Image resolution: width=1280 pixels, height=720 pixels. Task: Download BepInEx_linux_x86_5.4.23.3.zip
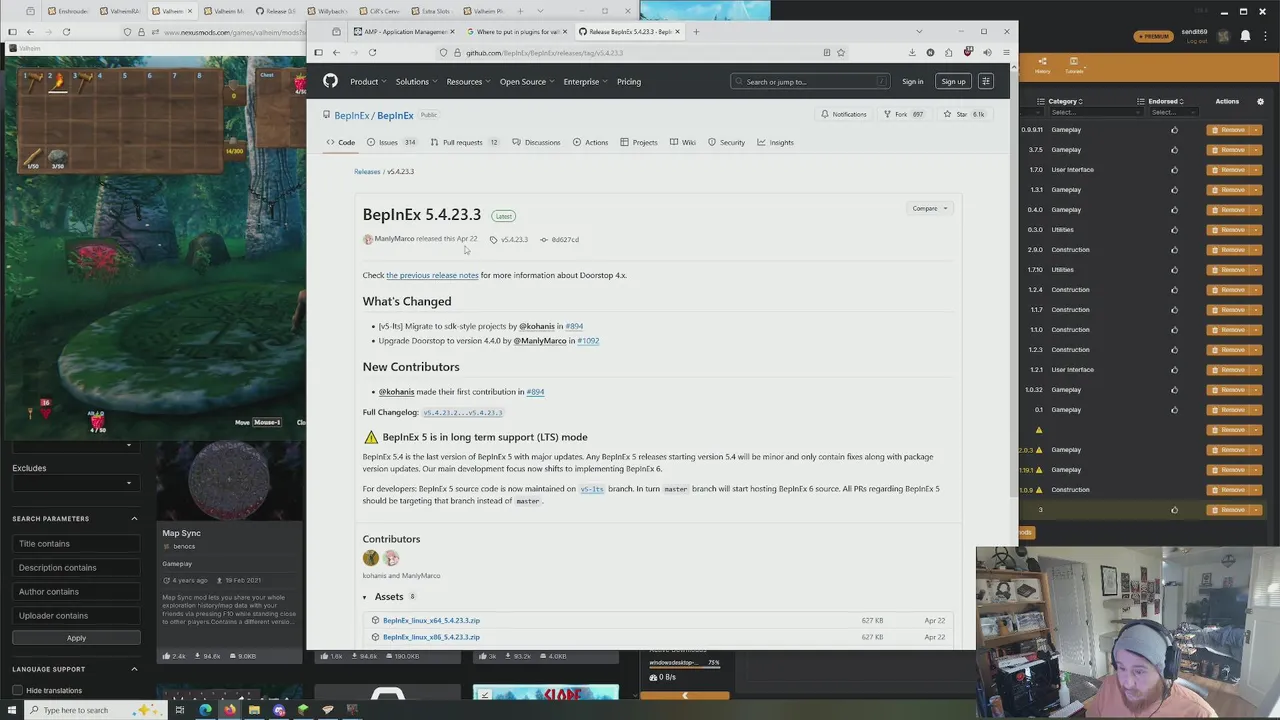tap(431, 637)
